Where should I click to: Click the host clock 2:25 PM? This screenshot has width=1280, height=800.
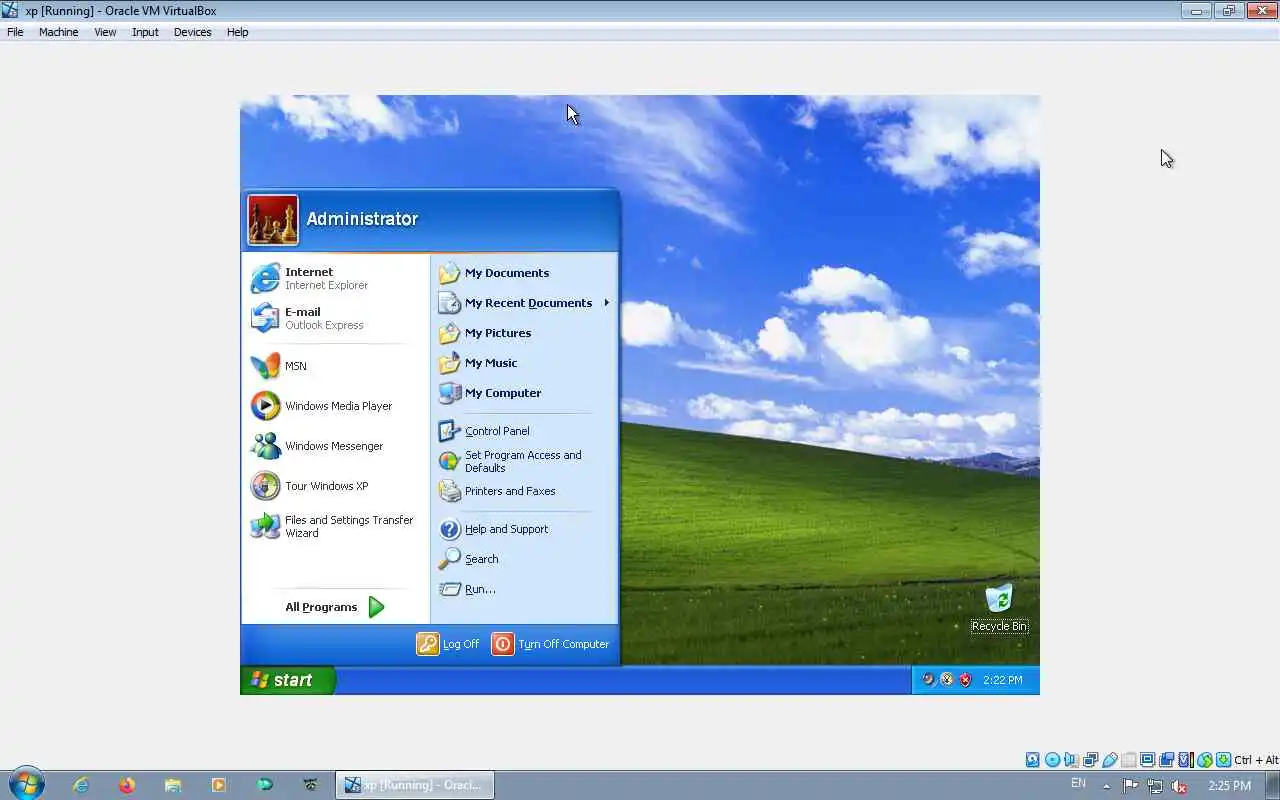pyautogui.click(x=1229, y=786)
